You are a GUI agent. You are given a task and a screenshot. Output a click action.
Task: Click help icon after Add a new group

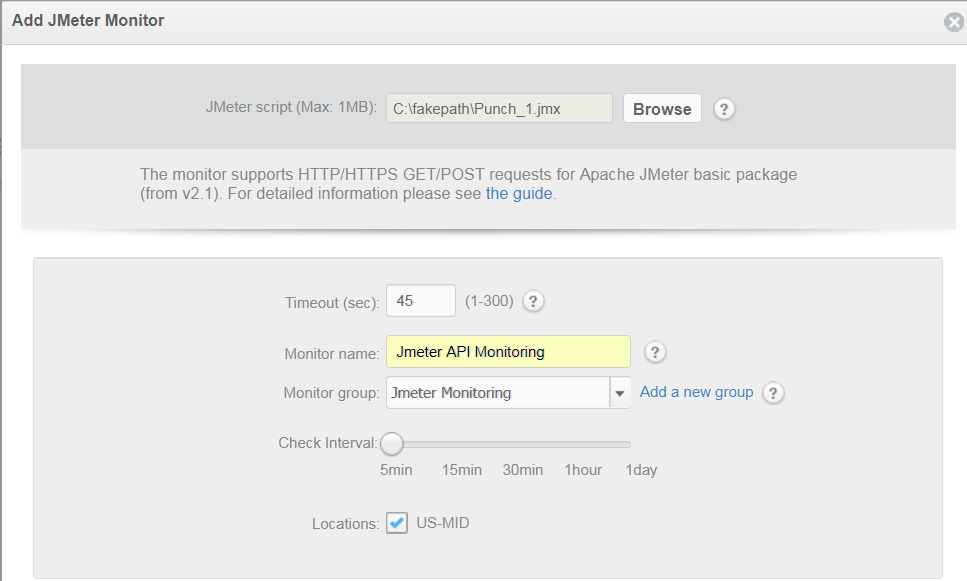(773, 393)
